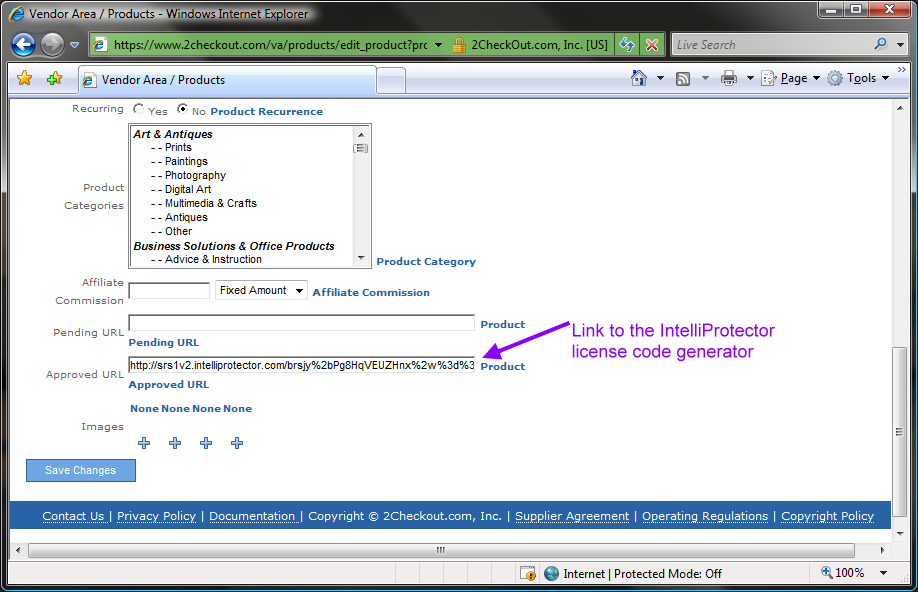Screen dimensions: 918x592
Task: Select the Recurring Yes radio button
Action: 138,108
